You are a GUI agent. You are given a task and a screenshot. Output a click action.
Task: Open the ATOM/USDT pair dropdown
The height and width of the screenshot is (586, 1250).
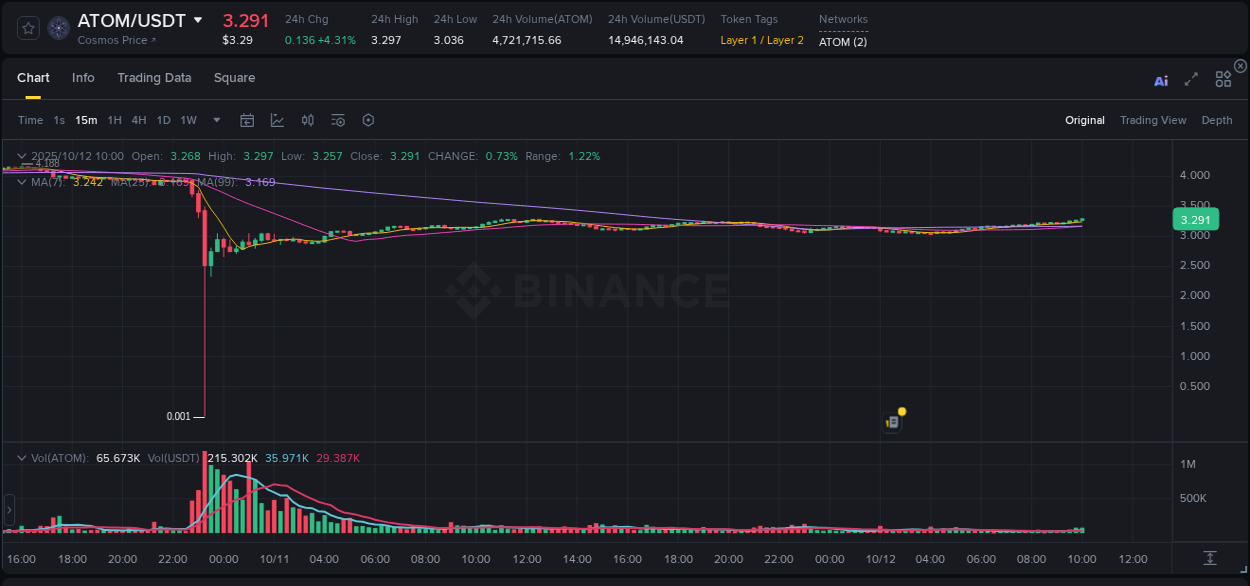click(x=199, y=19)
